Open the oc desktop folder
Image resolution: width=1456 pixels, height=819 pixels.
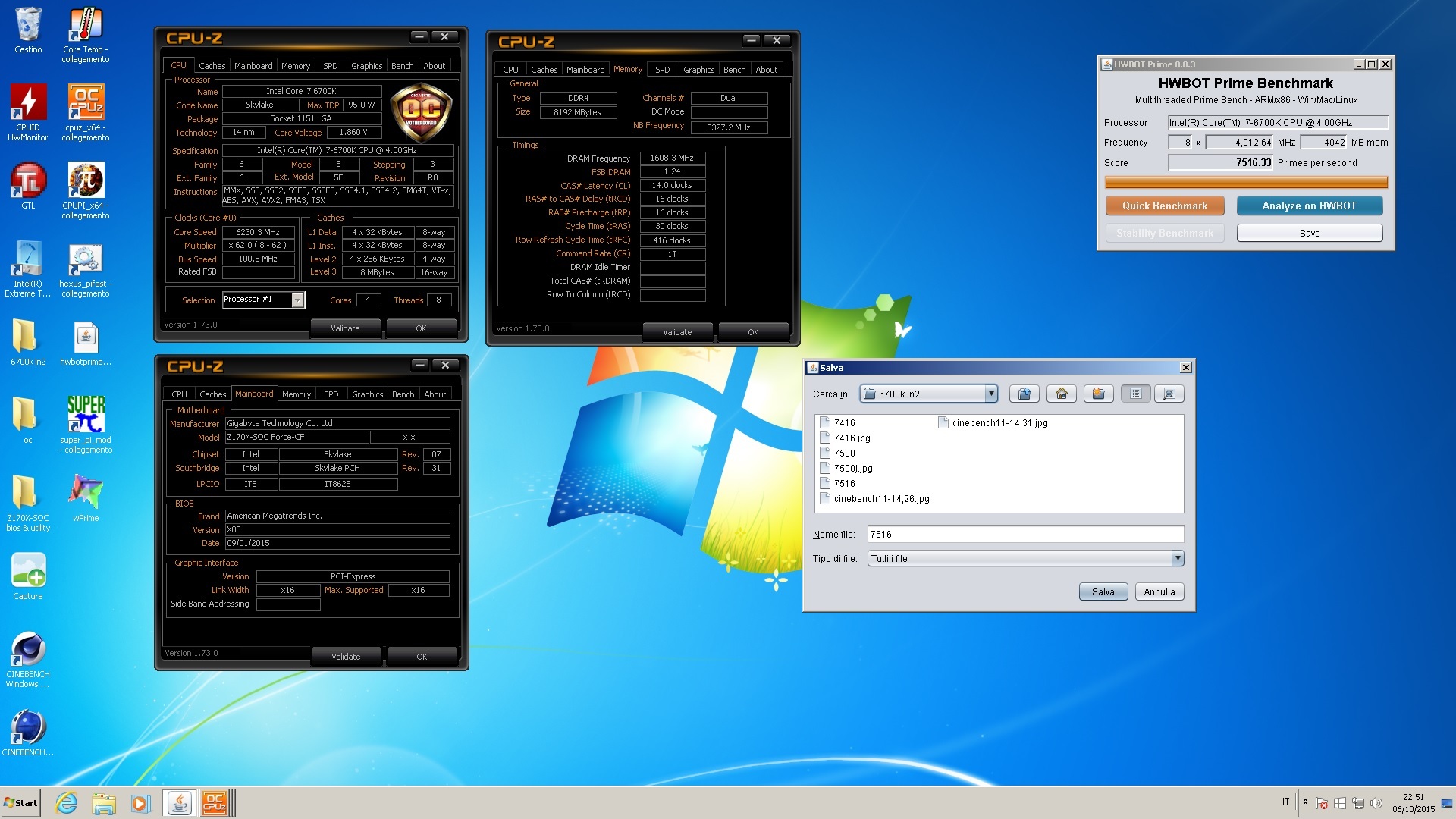(28, 421)
